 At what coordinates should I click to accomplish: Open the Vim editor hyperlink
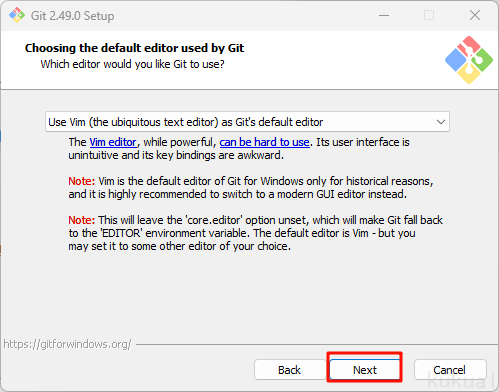point(113,142)
